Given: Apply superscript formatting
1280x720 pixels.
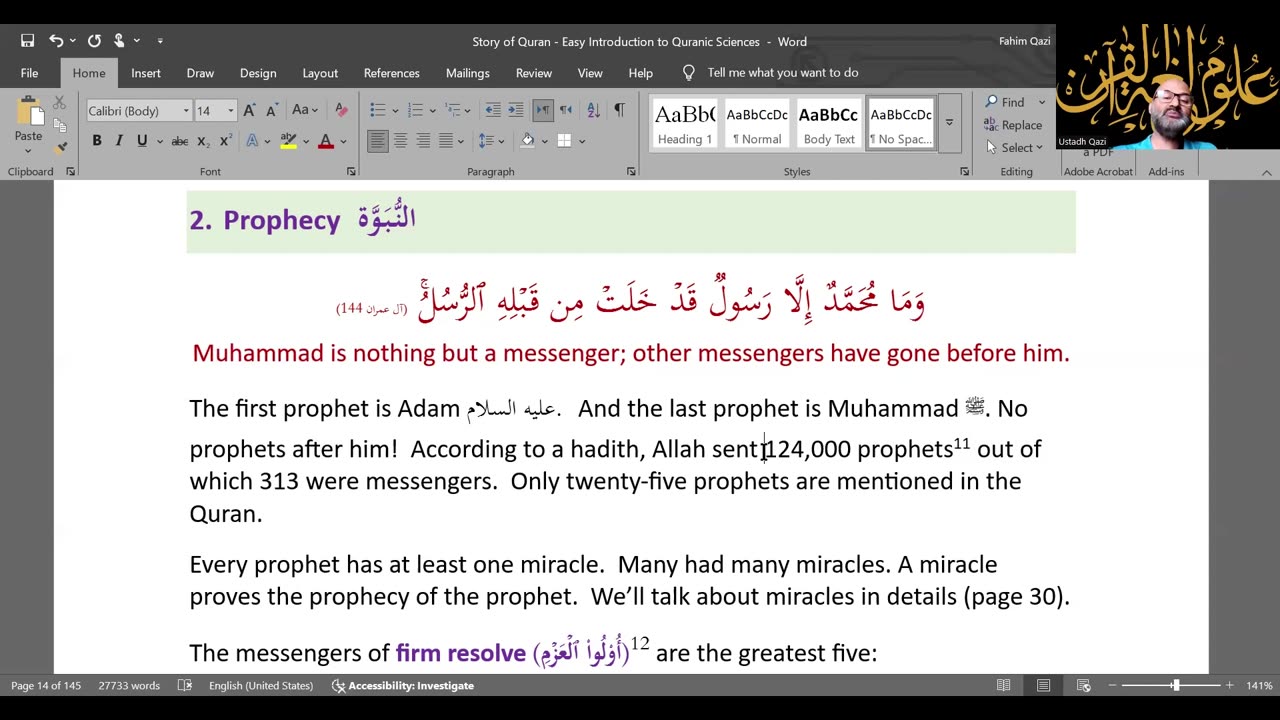Looking at the screenshot, I should (x=225, y=141).
